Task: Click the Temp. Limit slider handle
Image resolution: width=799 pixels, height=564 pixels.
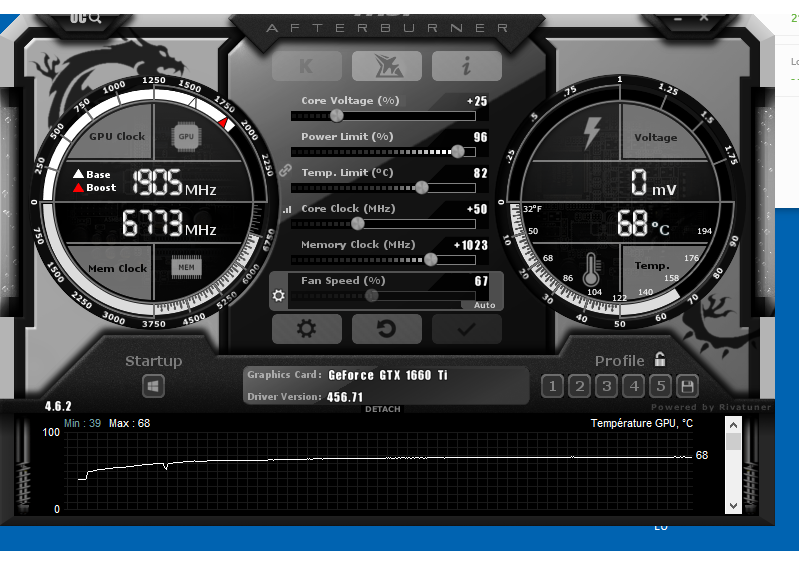Action: [x=421, y=187]
